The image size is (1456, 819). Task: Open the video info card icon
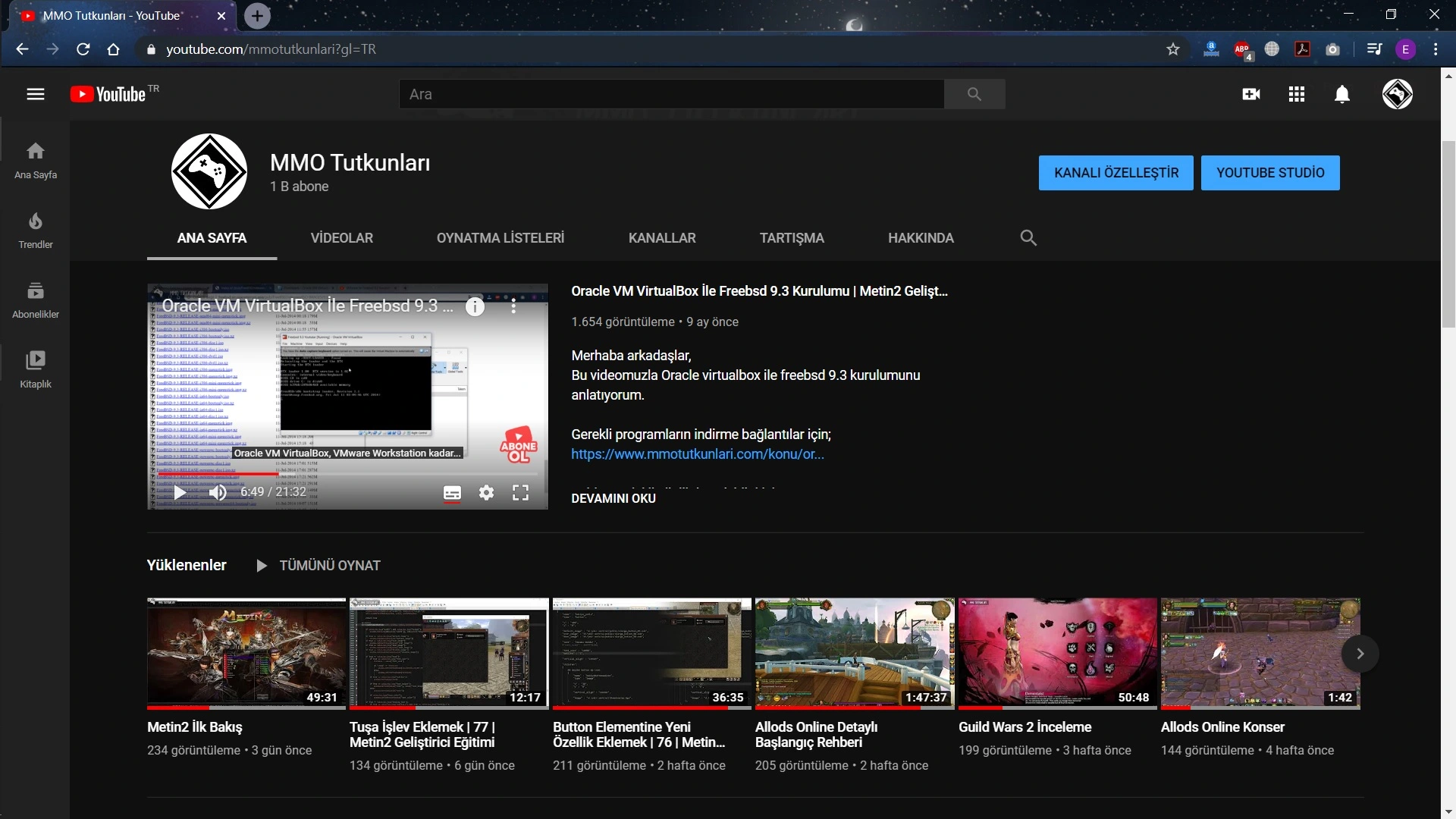tap(475, 306)
